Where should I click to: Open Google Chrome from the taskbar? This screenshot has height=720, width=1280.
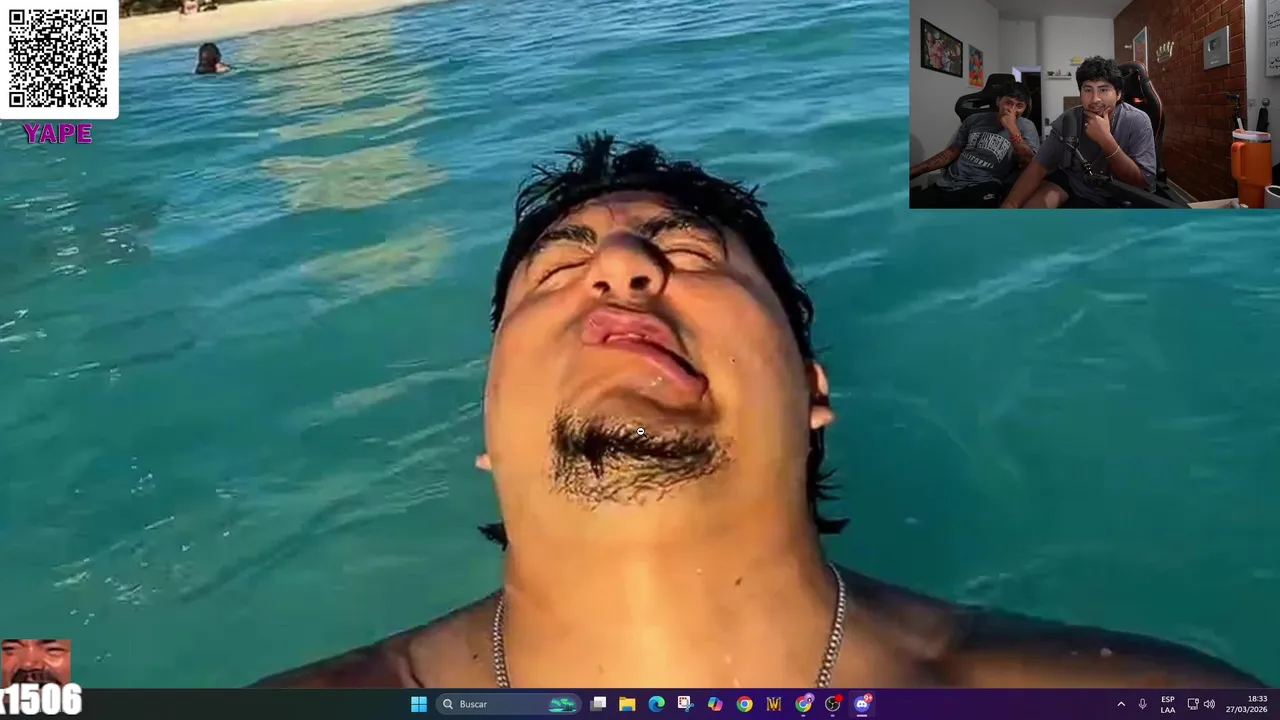(x=744, y=704)
